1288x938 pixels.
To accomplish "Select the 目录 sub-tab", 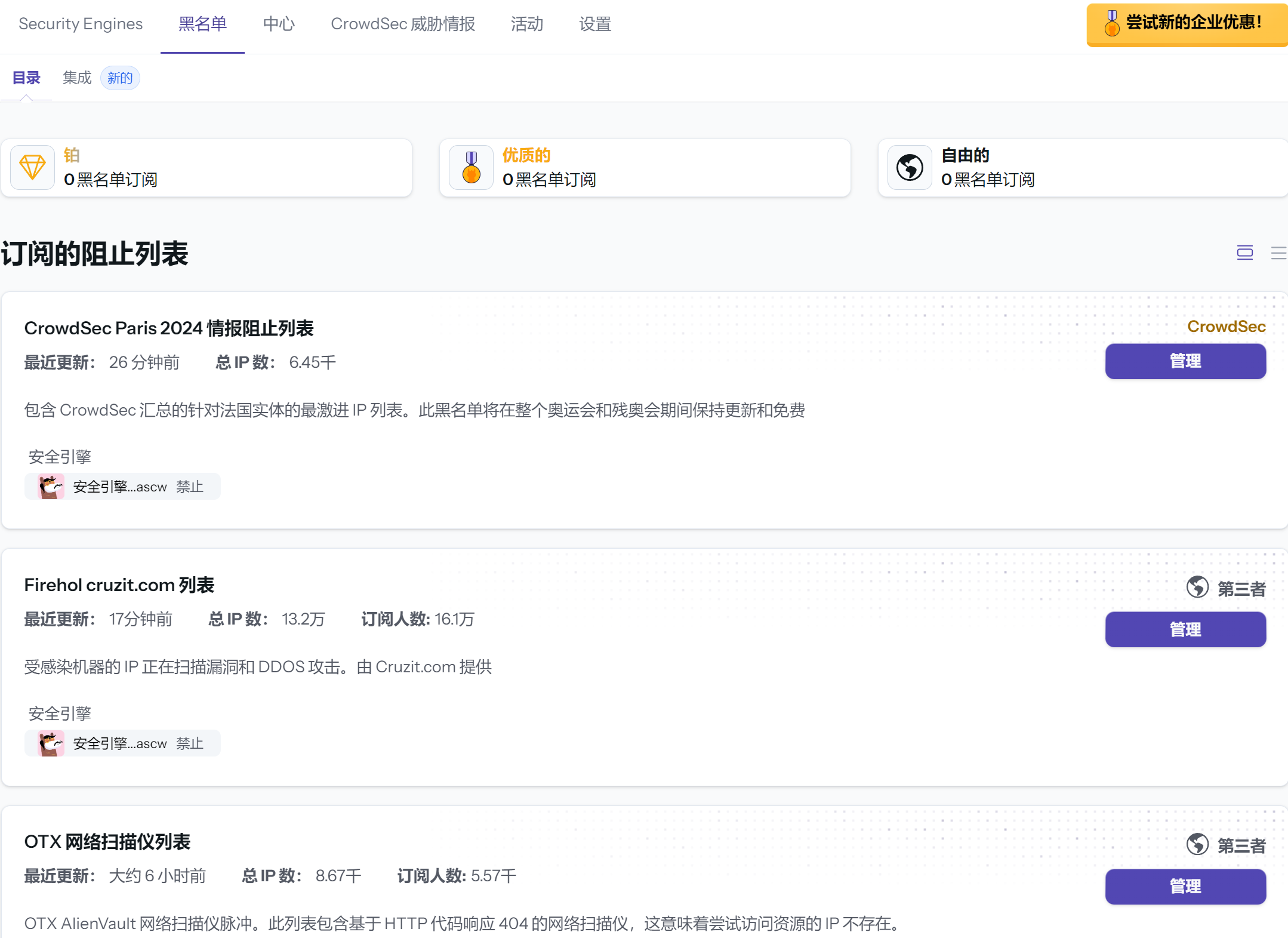I will [x=26, y=78].
